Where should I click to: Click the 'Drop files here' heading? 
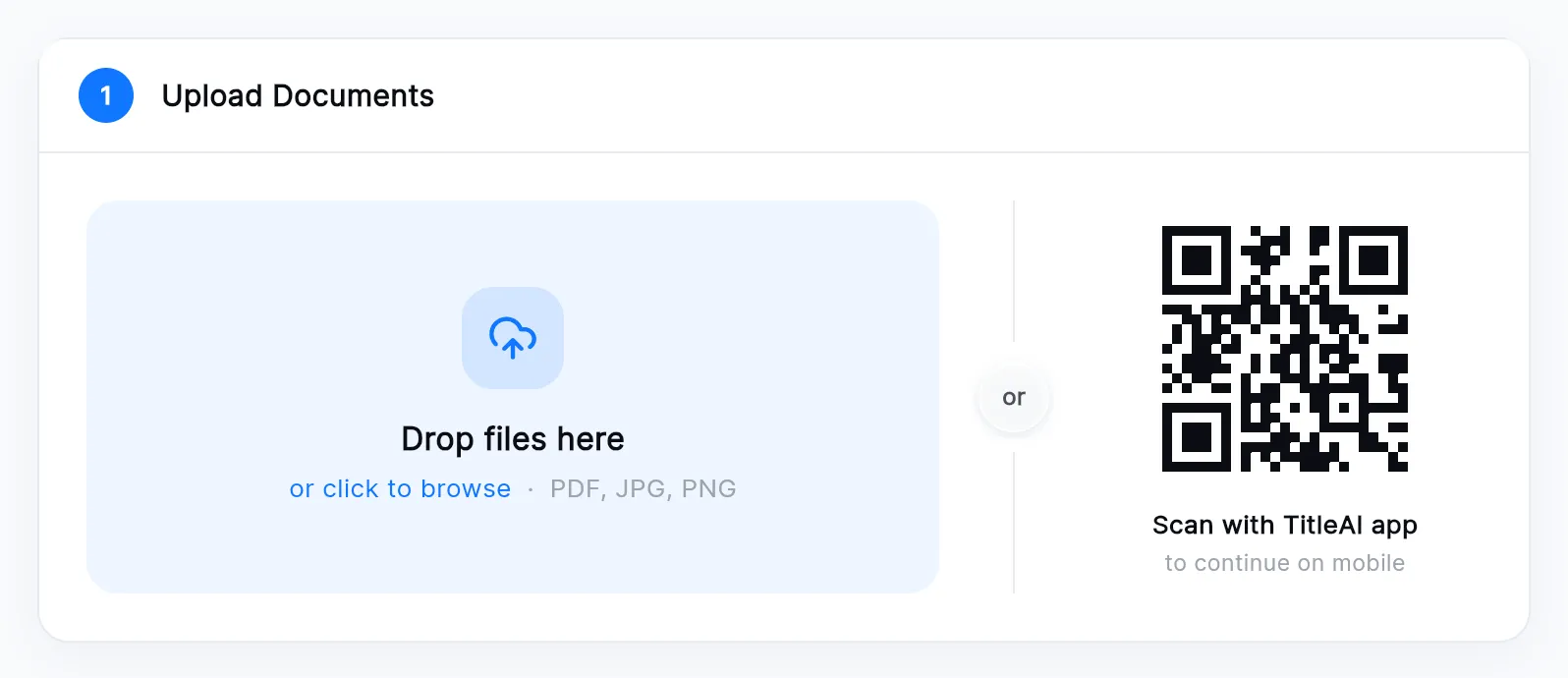(x=513, y=438)
